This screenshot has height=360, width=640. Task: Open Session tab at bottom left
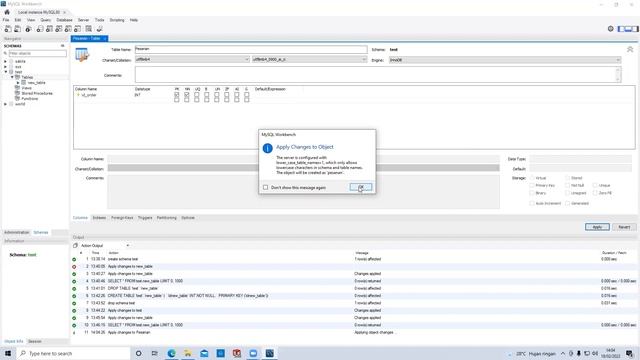click(35, 341)
